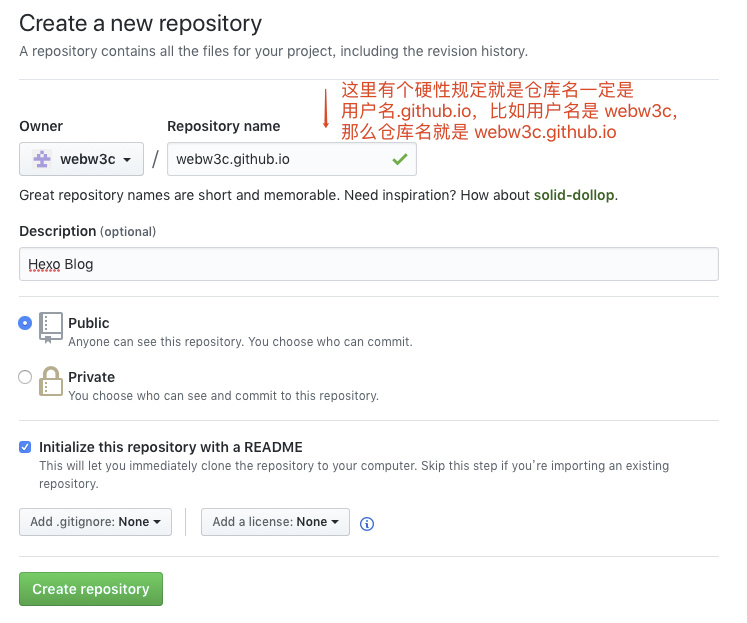The width and height of the screenshot is (747, 623).
Task: Click the bold "Private" label text
Action: pos(91,377)
